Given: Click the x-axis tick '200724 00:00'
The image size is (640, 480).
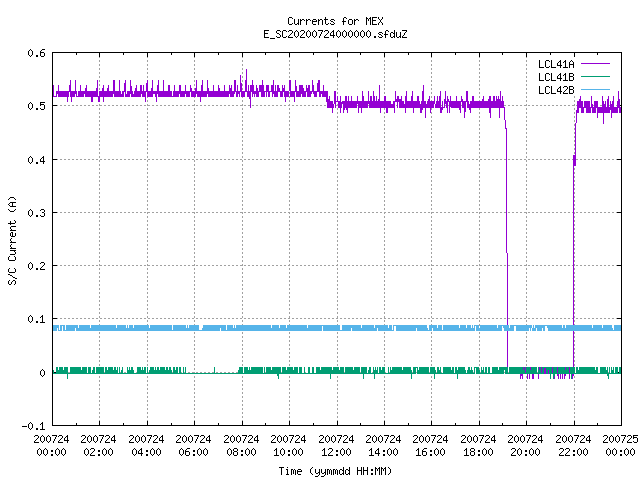Looking at the screenshot, I should [x=51, y=445].
